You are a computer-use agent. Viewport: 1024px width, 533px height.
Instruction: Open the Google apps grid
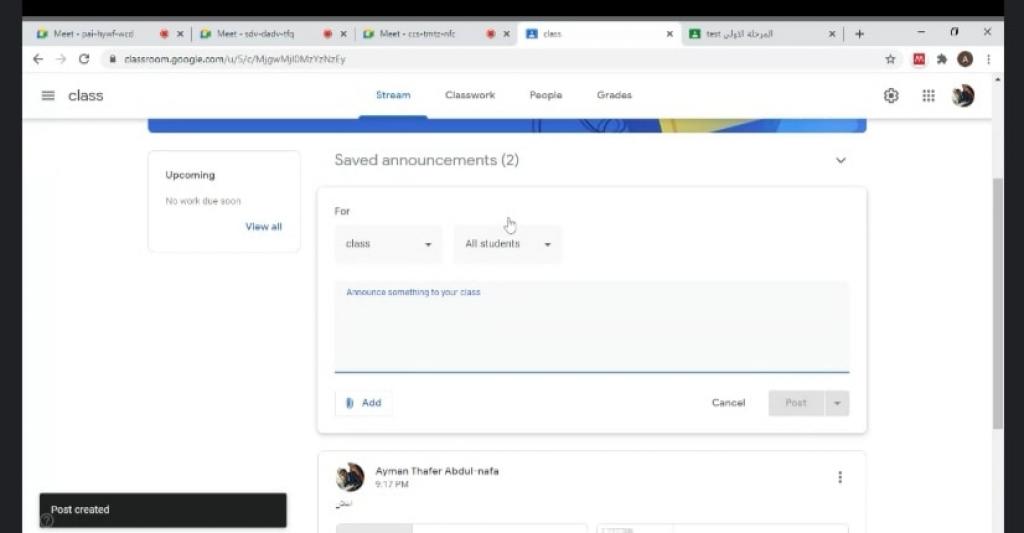click(x=928, y=96)
